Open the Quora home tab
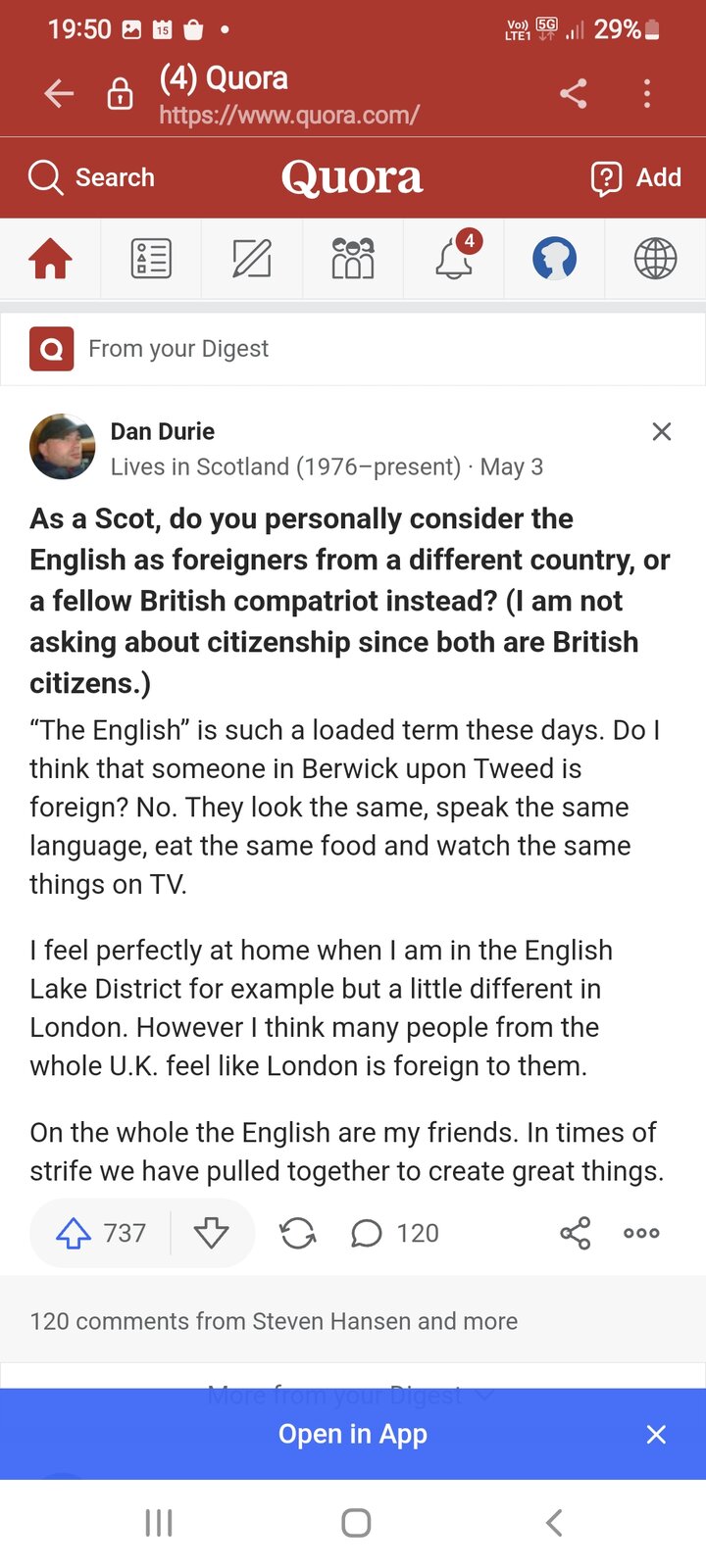Screen dimensions: 706x1568 (50, 259)
